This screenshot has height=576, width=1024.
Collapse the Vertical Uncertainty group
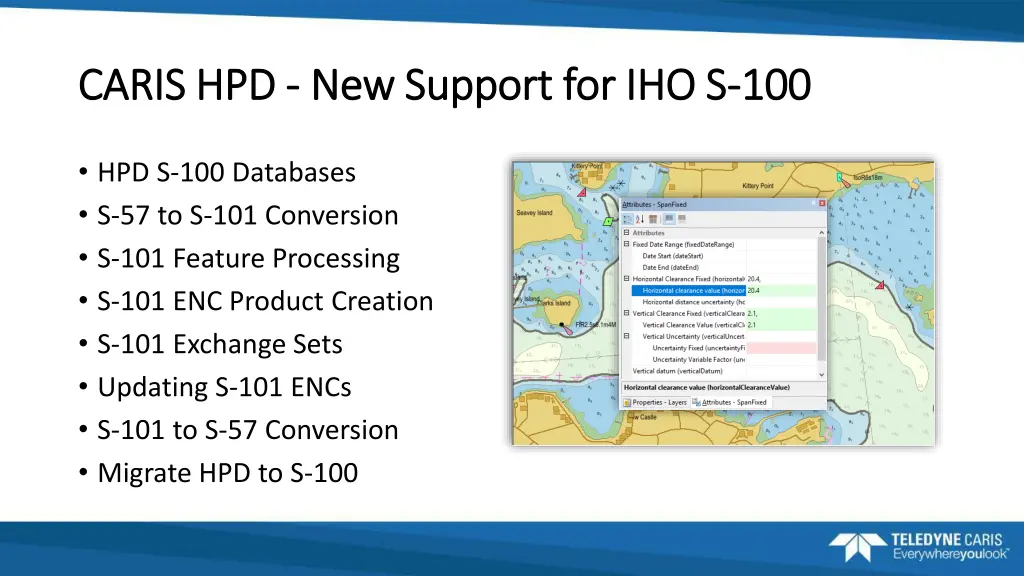pos(626,336)
